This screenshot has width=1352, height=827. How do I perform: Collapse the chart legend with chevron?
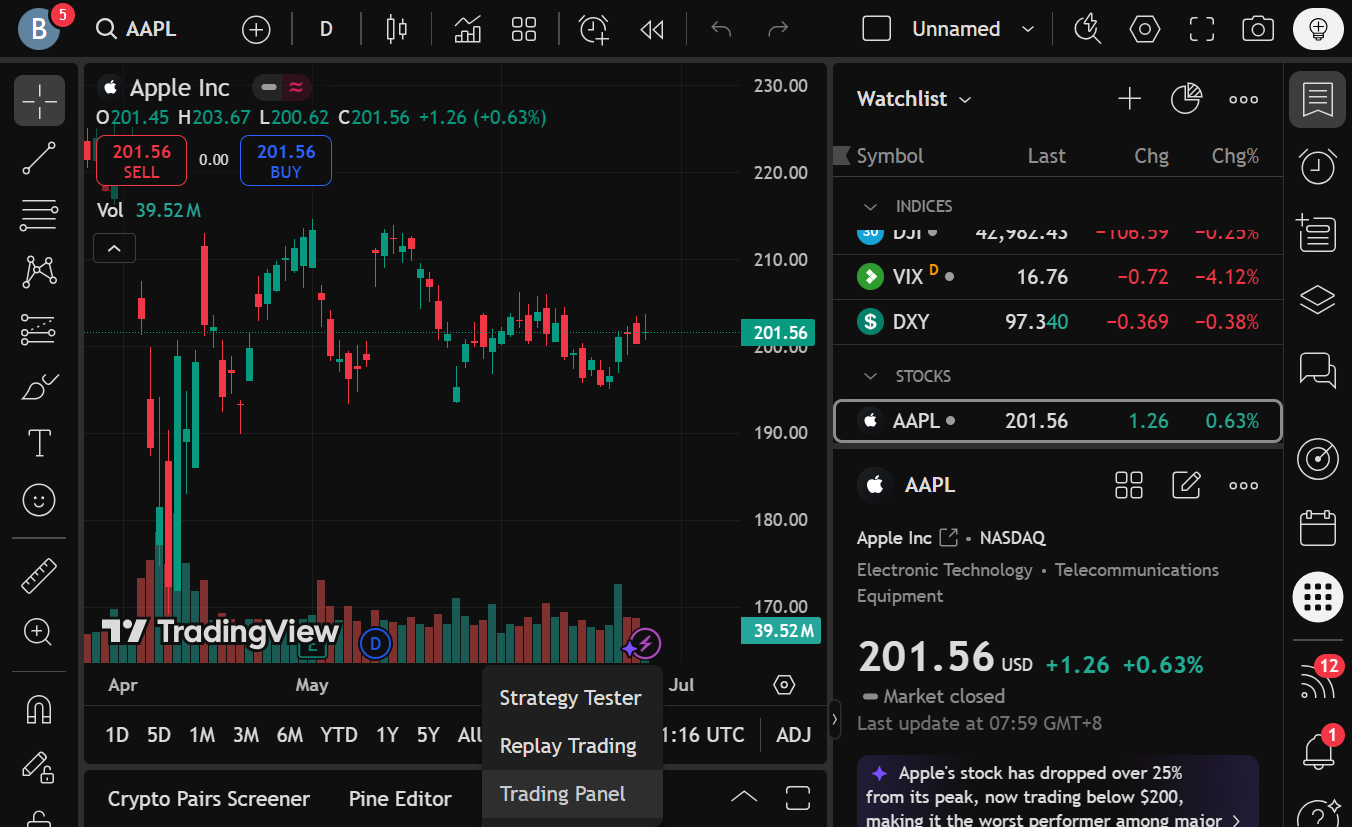click(x=114, y=248)
